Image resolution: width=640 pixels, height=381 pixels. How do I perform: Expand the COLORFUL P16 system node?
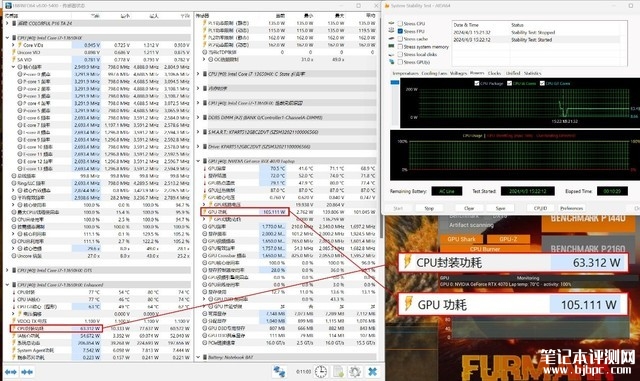[7, 23]
